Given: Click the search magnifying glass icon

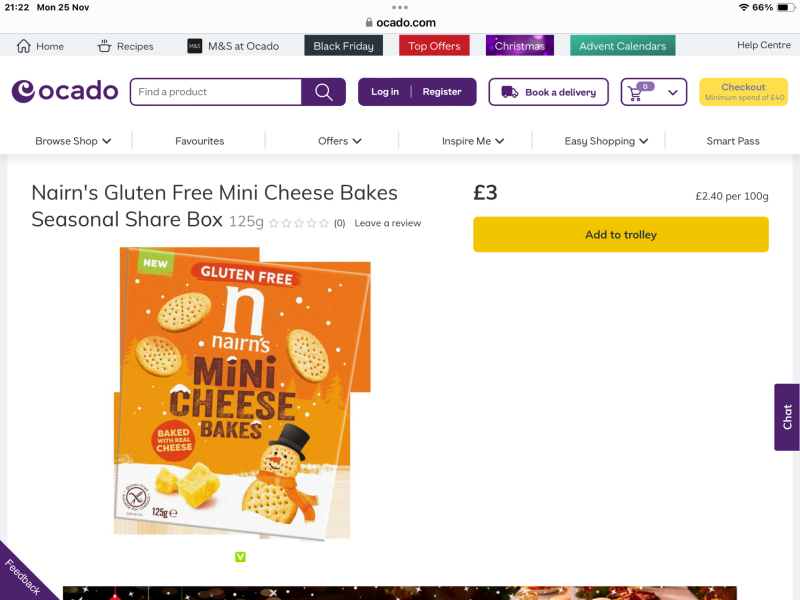Looking at the screenshot, I should tap(322, 91).
